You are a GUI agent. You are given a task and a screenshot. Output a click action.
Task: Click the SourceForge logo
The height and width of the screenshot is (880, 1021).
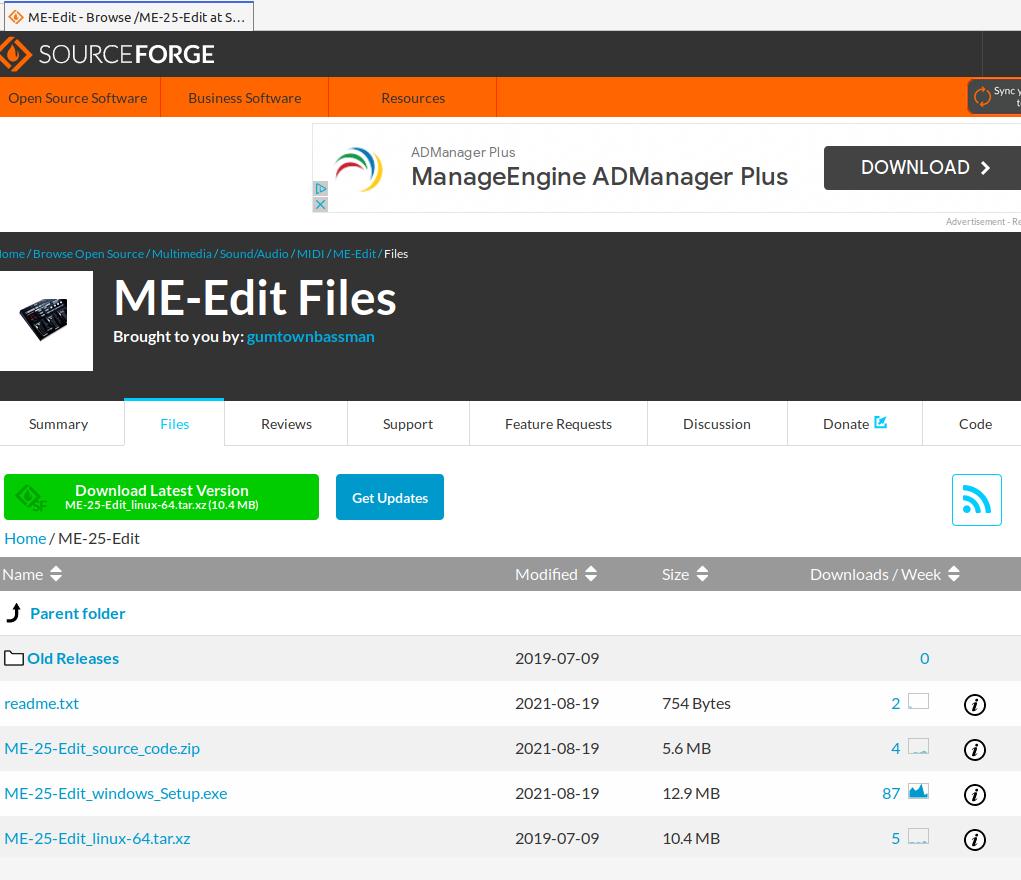107,54
